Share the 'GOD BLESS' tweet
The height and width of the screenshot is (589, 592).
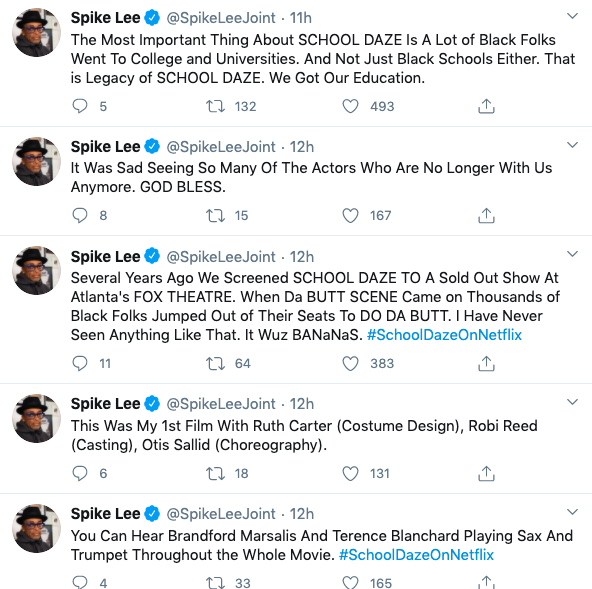click(x=486, y=216)
